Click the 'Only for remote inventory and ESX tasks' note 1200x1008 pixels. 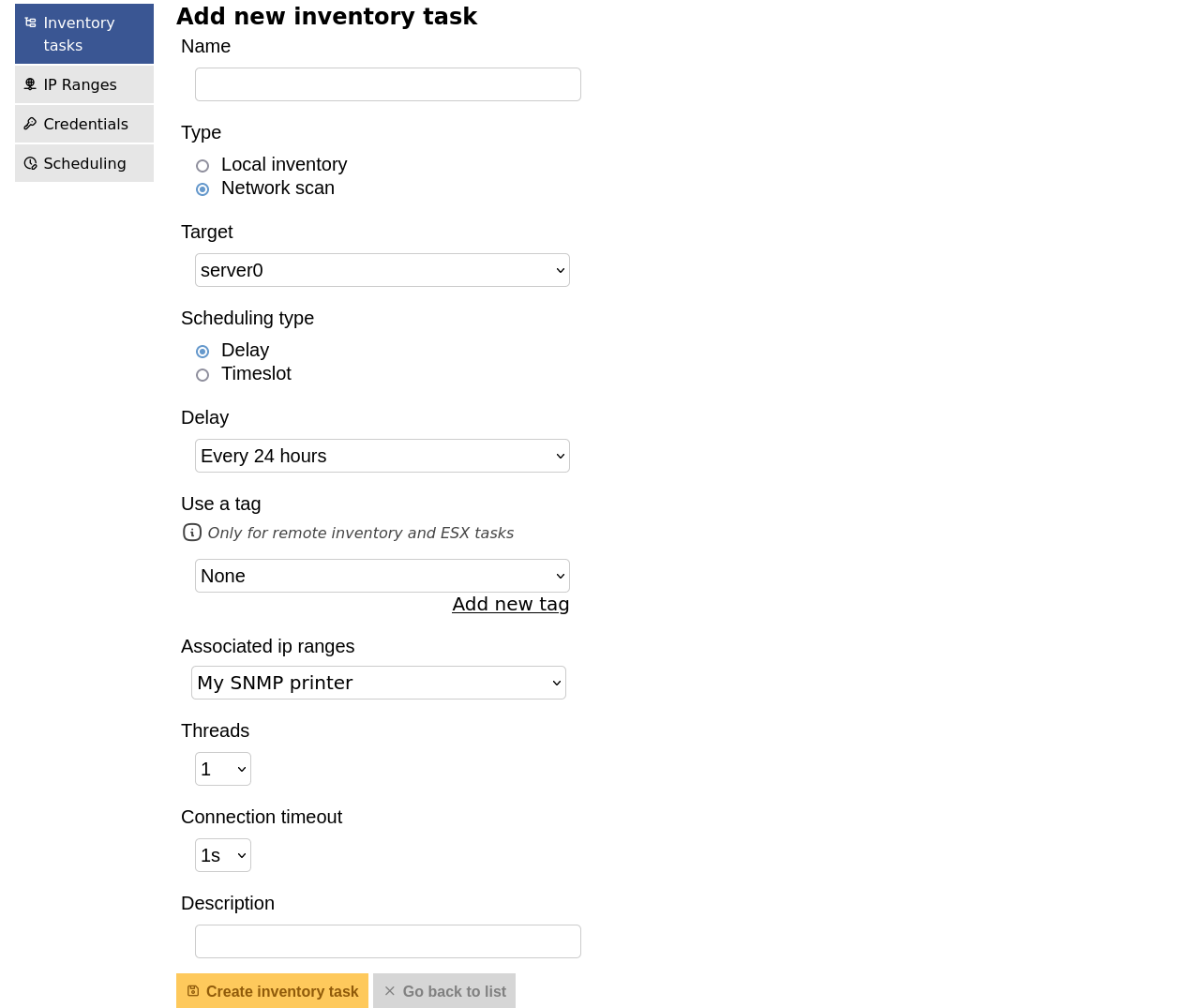[360, 533]
